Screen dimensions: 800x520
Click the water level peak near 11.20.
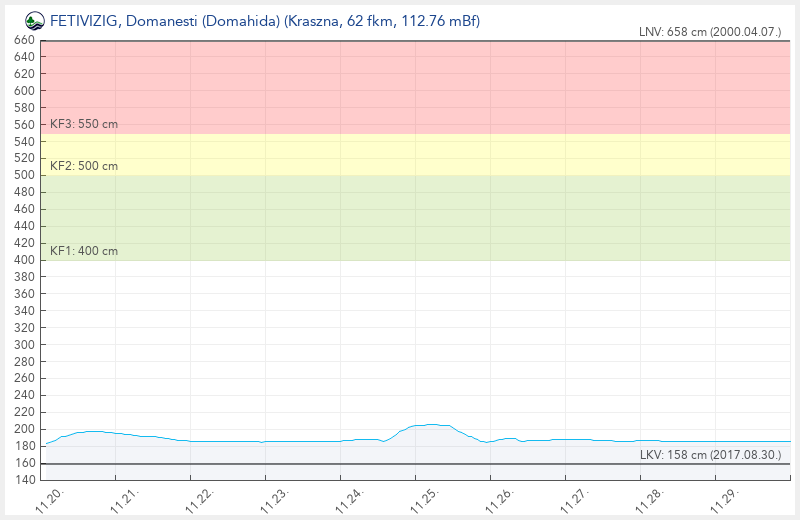point(92,431)
